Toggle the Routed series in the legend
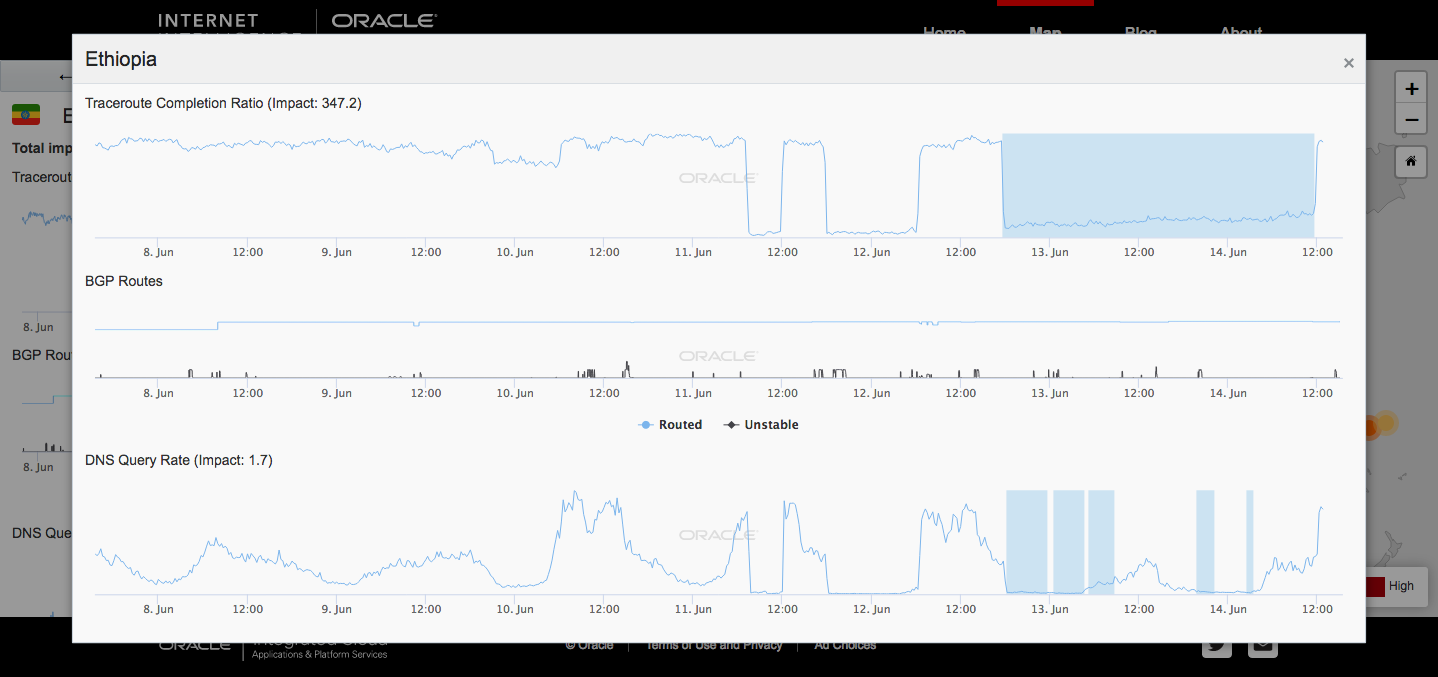Screen dimensions: 1438x677 coord(670,425)
